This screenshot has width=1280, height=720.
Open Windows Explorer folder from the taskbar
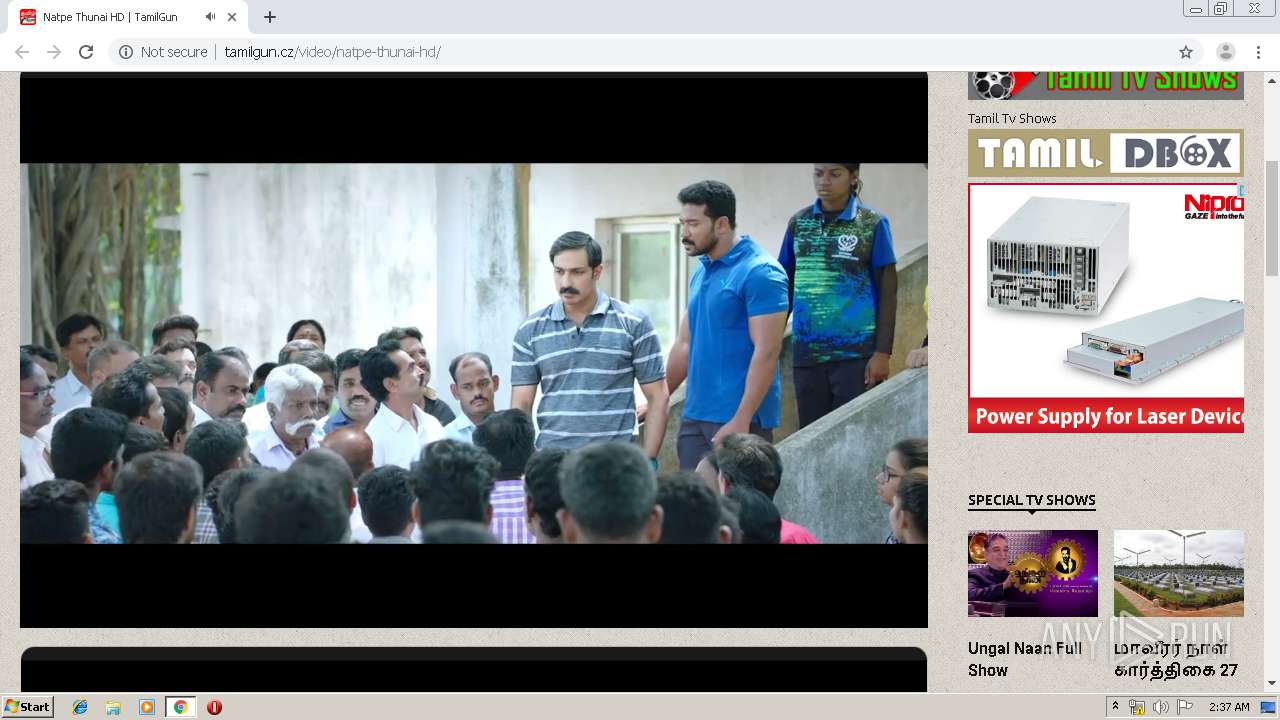coord(113,707)
